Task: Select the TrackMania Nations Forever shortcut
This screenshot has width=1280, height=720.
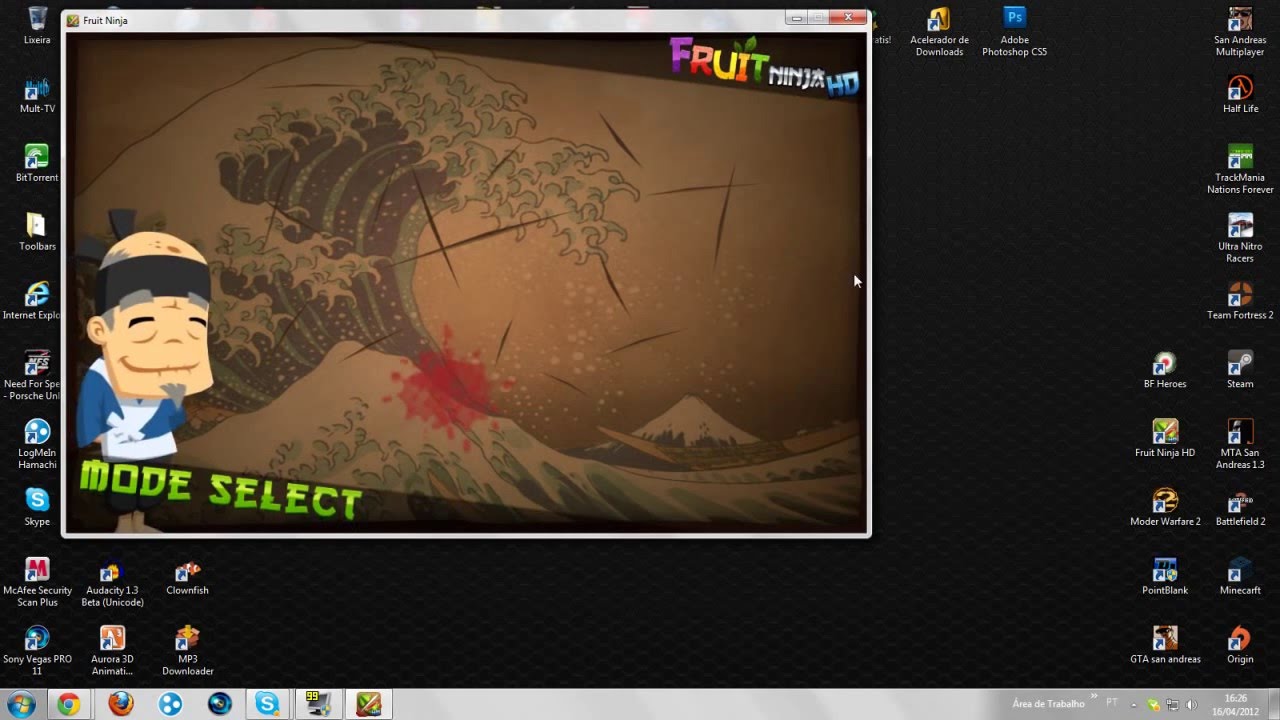Action: (1240, 169)
